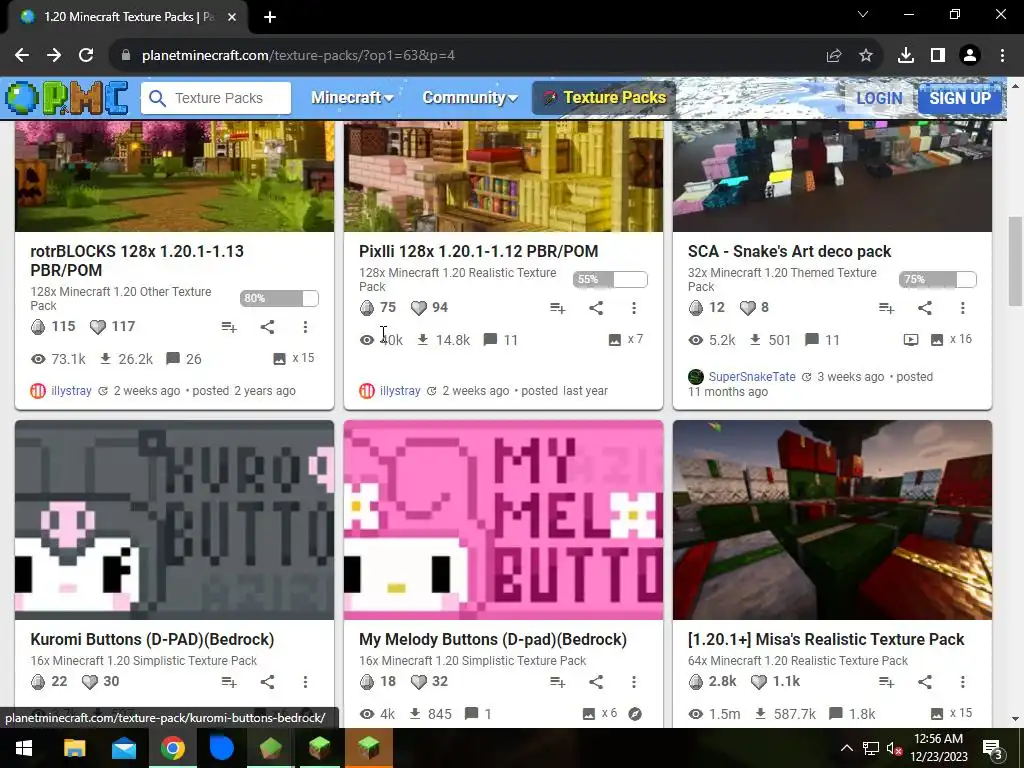Add Misa's Realistic pack to a collection

[886, 682]
